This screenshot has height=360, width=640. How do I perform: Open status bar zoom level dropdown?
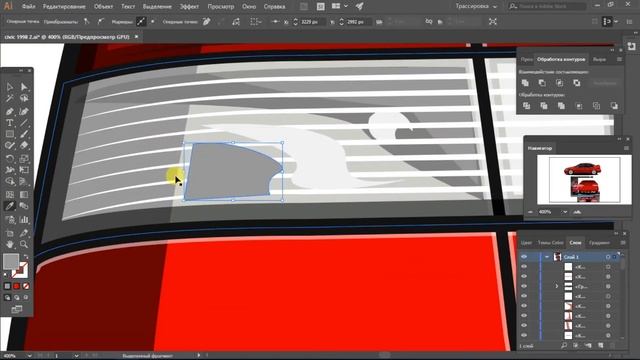point(29,356)
